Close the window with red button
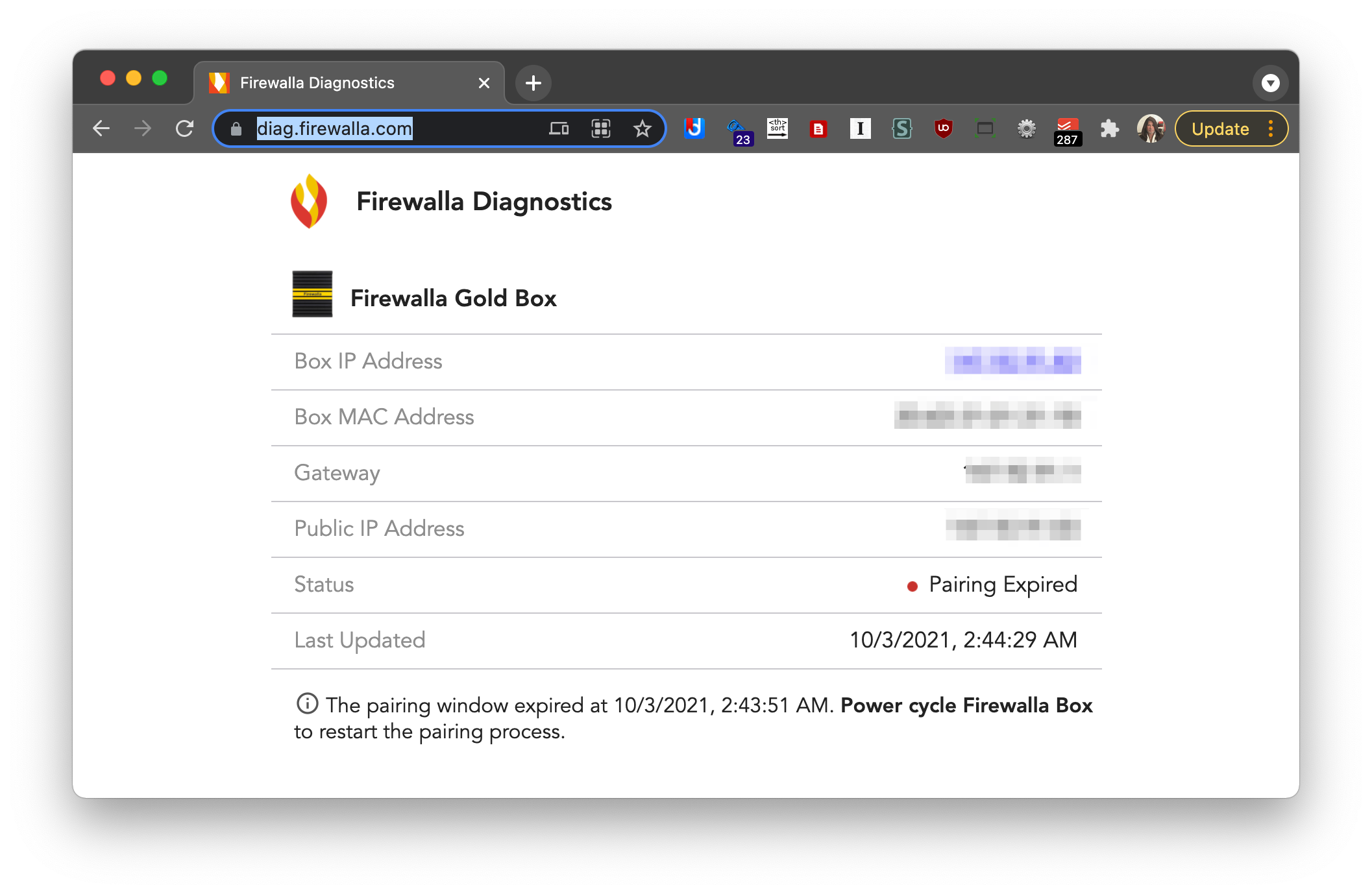Viewport: 1372px width, 894px height. 108,79
